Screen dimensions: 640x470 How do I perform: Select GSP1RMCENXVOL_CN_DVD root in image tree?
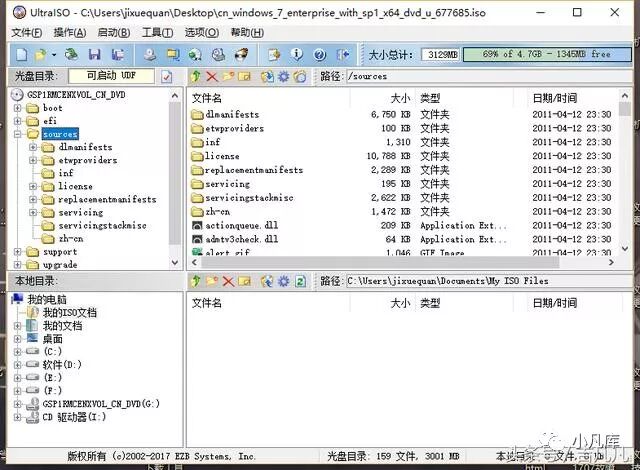click(x=76, y=95)
